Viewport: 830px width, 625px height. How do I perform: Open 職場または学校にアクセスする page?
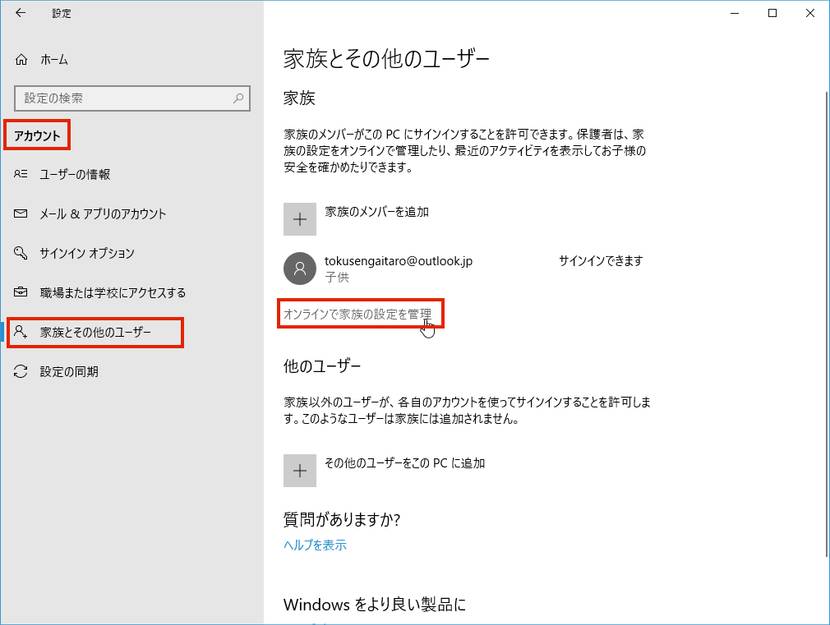coord(113,293)
